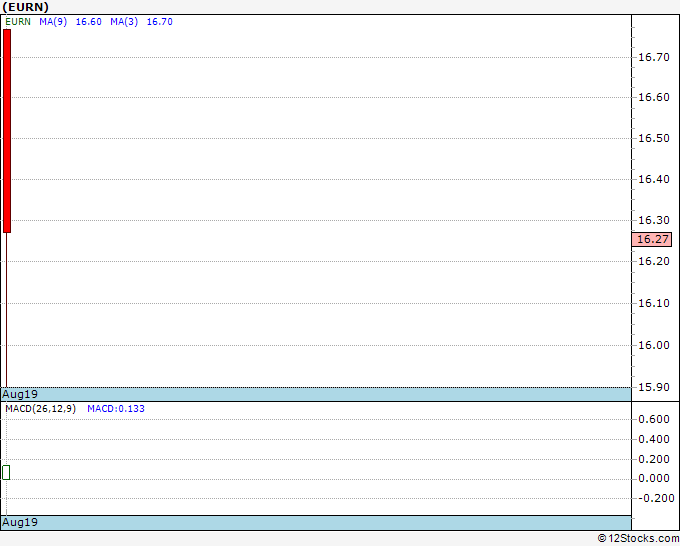Click the MACD:0.133 value readout
Viewport: 680px width, 546px height.
click(x=116, y=409)
